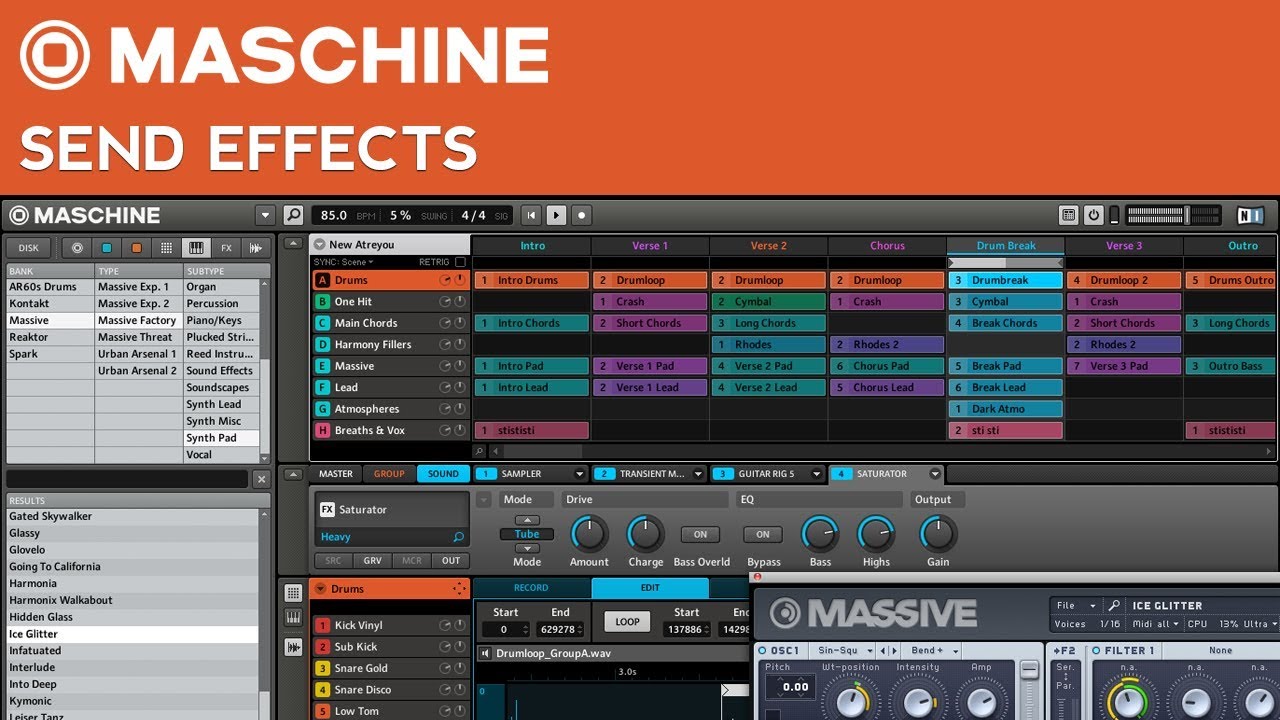Select the Verse 2 scene header
The width and height of the screenshot is (1280, 720).
click(x=768, y=245)
